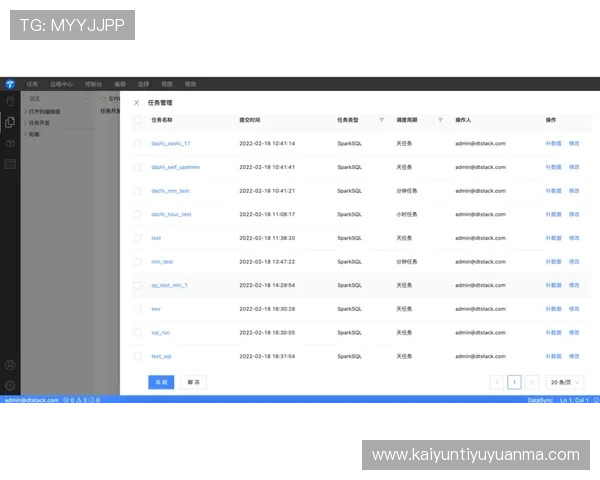Screen dimensions: 600x480
Task: Go to the next page arrow
Action: coord(530,382)
